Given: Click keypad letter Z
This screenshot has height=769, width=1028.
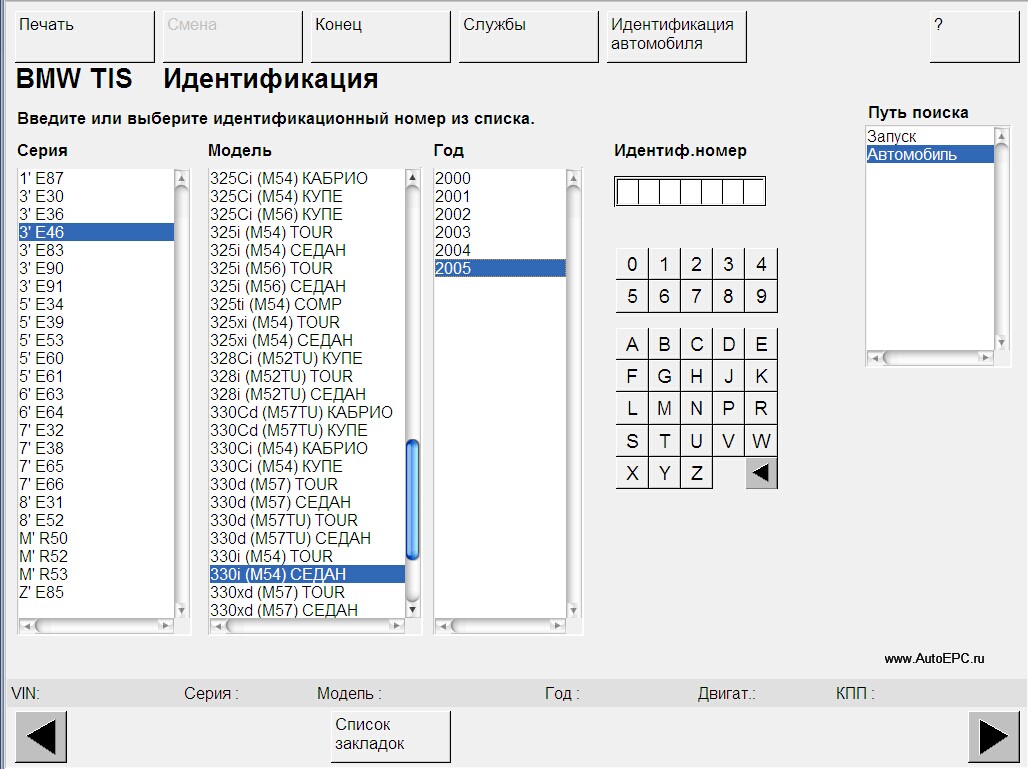Looking at the screenshot, I should tap(696, 473).
